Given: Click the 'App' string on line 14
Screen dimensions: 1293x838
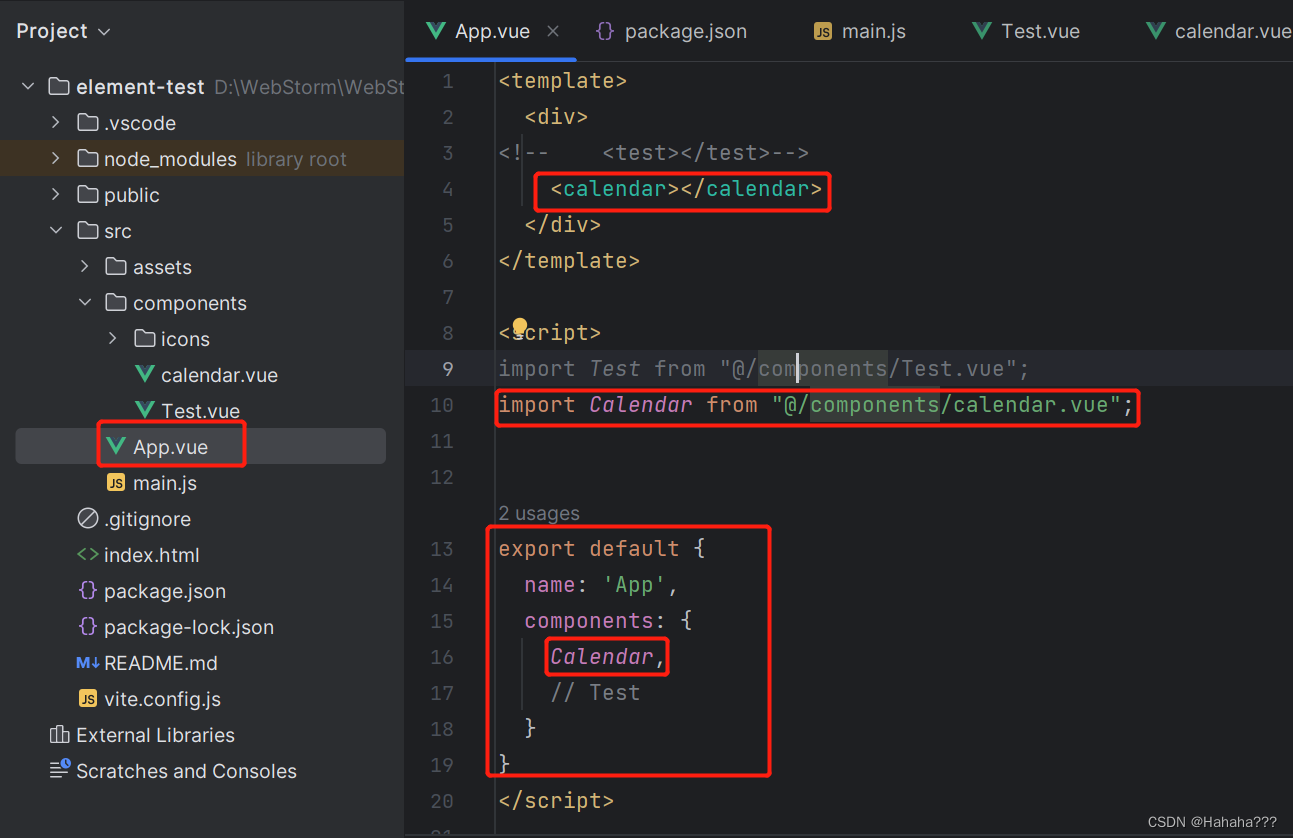Looking at the screenshot, I should (x=634, y=585).
